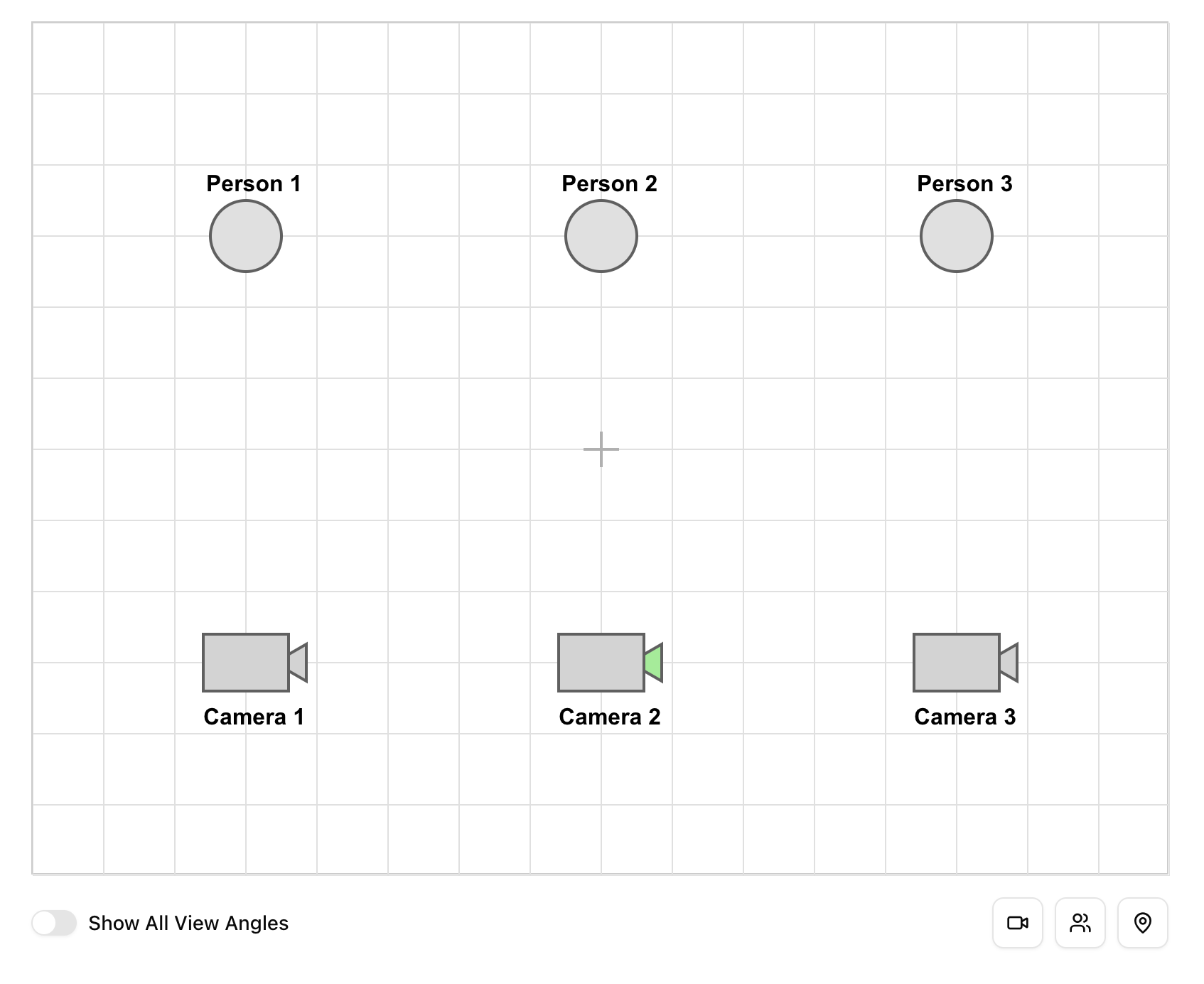Select the Person 1 circle

coord(246,236)
